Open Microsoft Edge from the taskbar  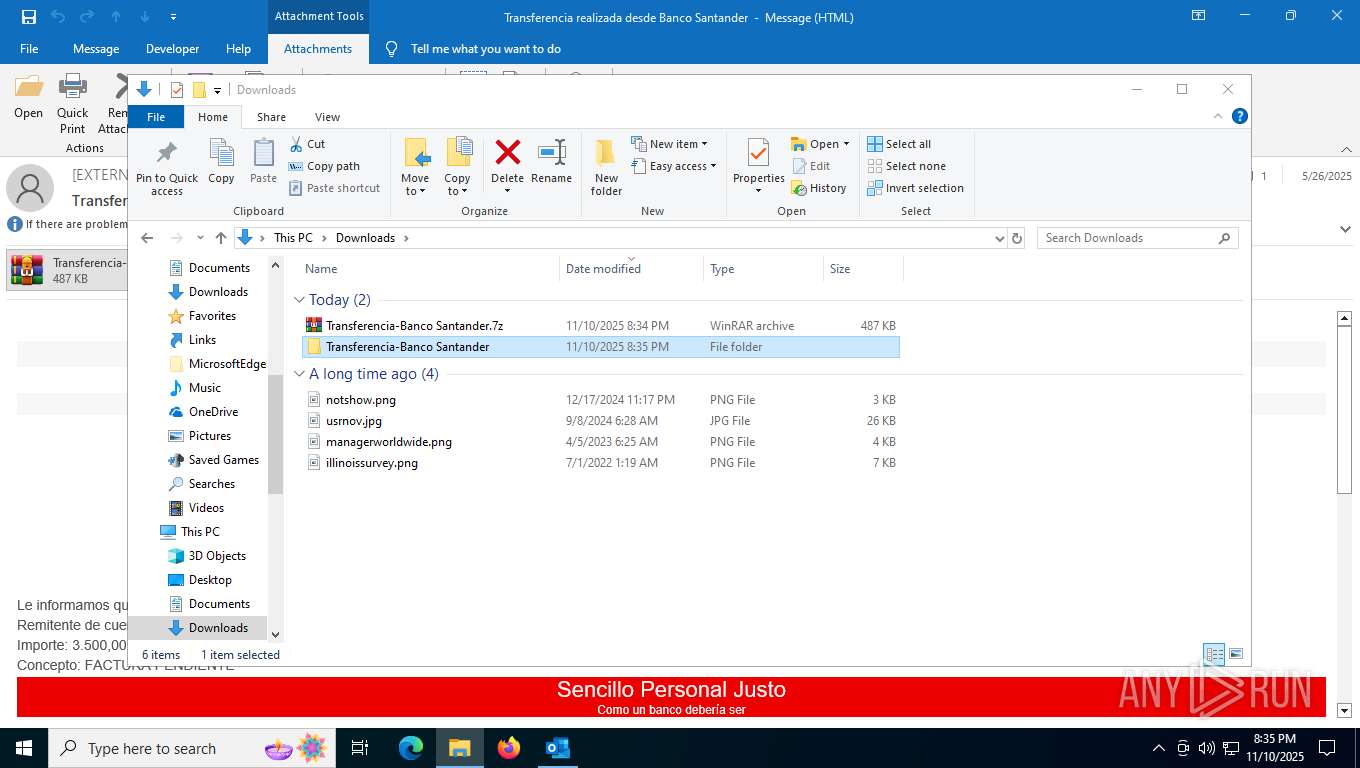(x=411, y=748)
